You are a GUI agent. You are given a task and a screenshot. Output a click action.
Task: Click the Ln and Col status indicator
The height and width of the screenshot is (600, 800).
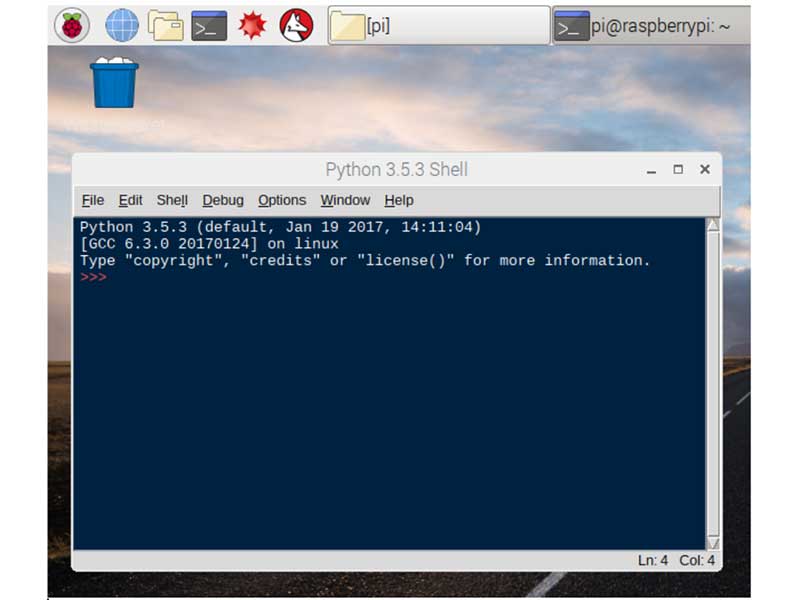coord(675,561)
